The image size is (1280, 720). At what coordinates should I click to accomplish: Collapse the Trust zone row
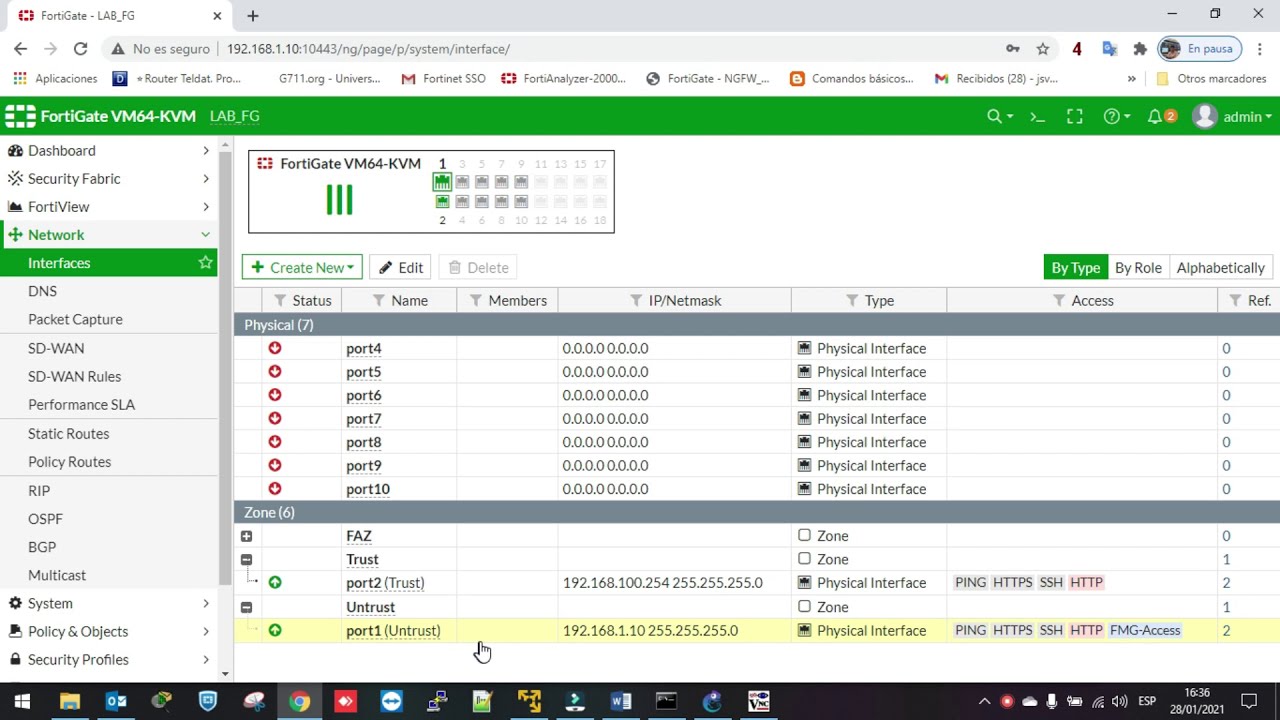[x=246, y=559]
